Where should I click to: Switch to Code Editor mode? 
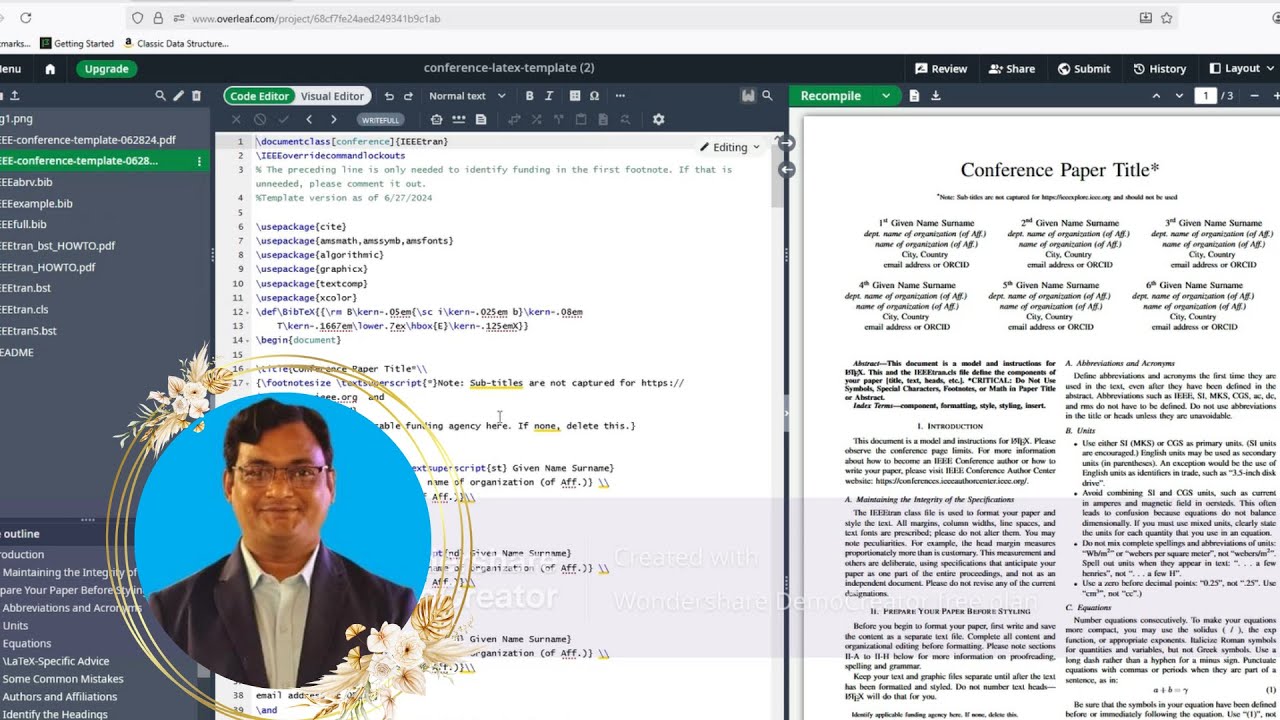(x=259, y=96)
